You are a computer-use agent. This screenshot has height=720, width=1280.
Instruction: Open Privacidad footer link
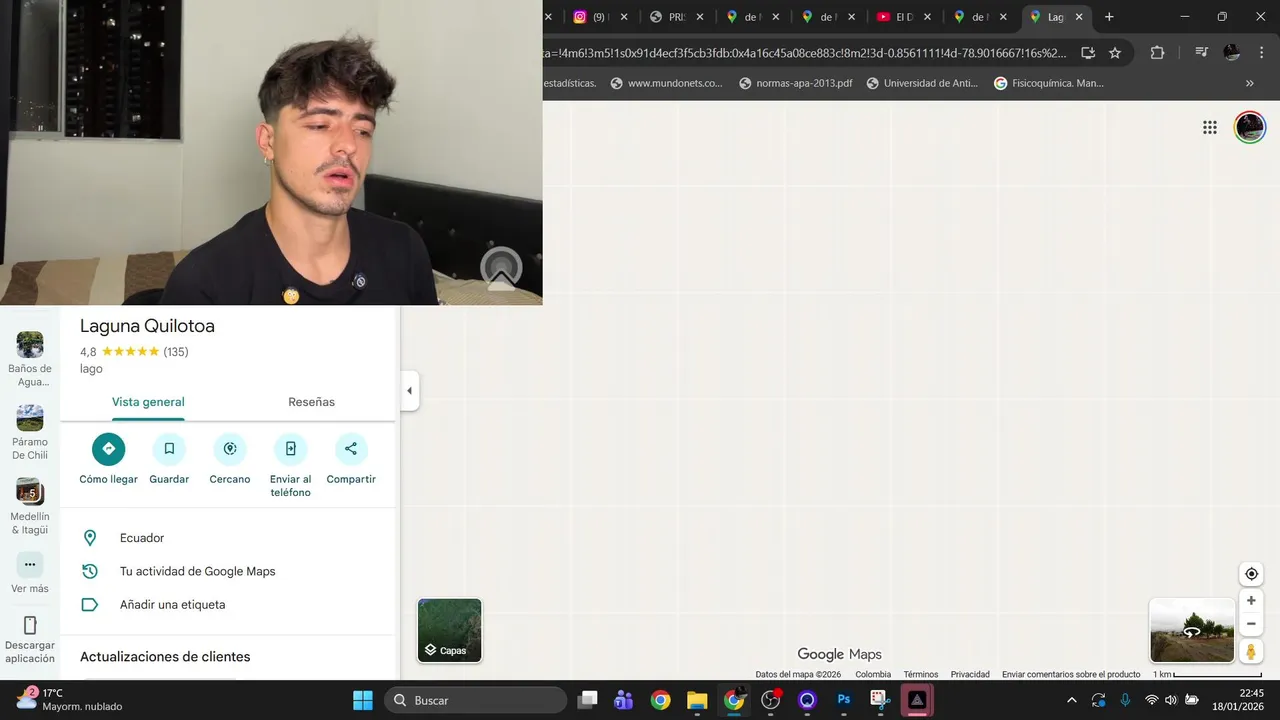[x=970, y=675]
